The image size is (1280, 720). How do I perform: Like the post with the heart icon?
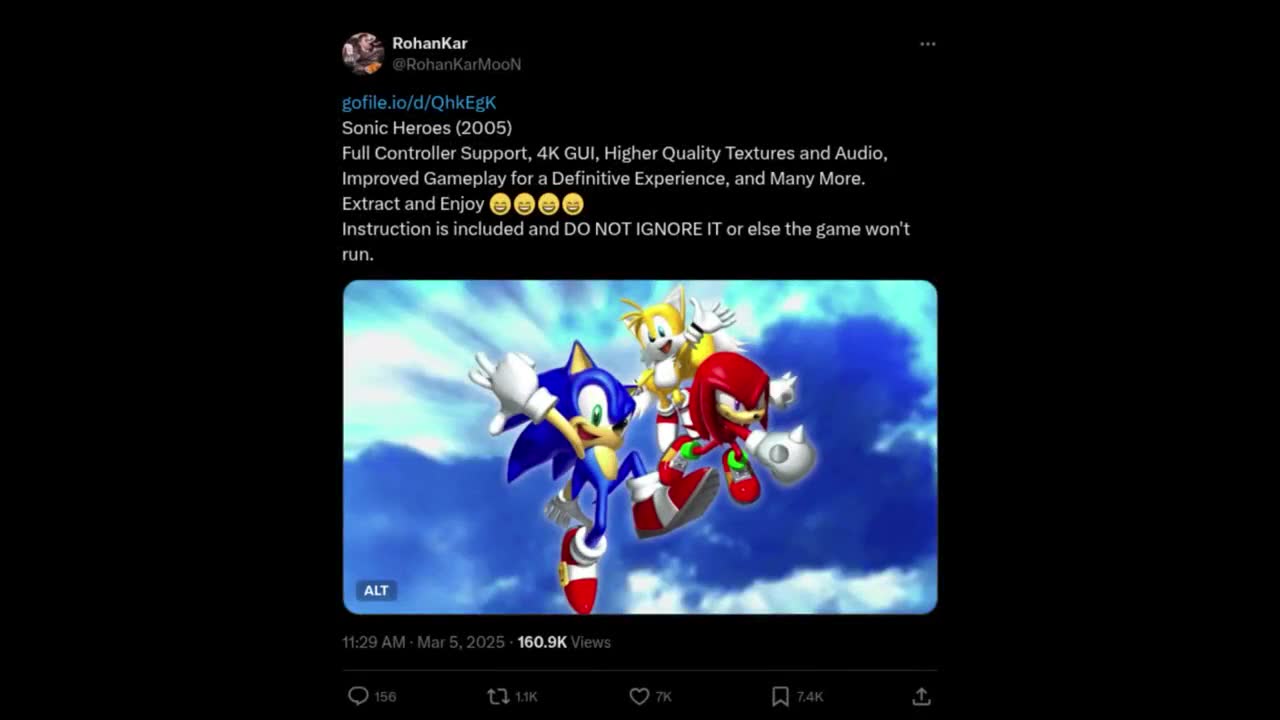pos(639,696)
